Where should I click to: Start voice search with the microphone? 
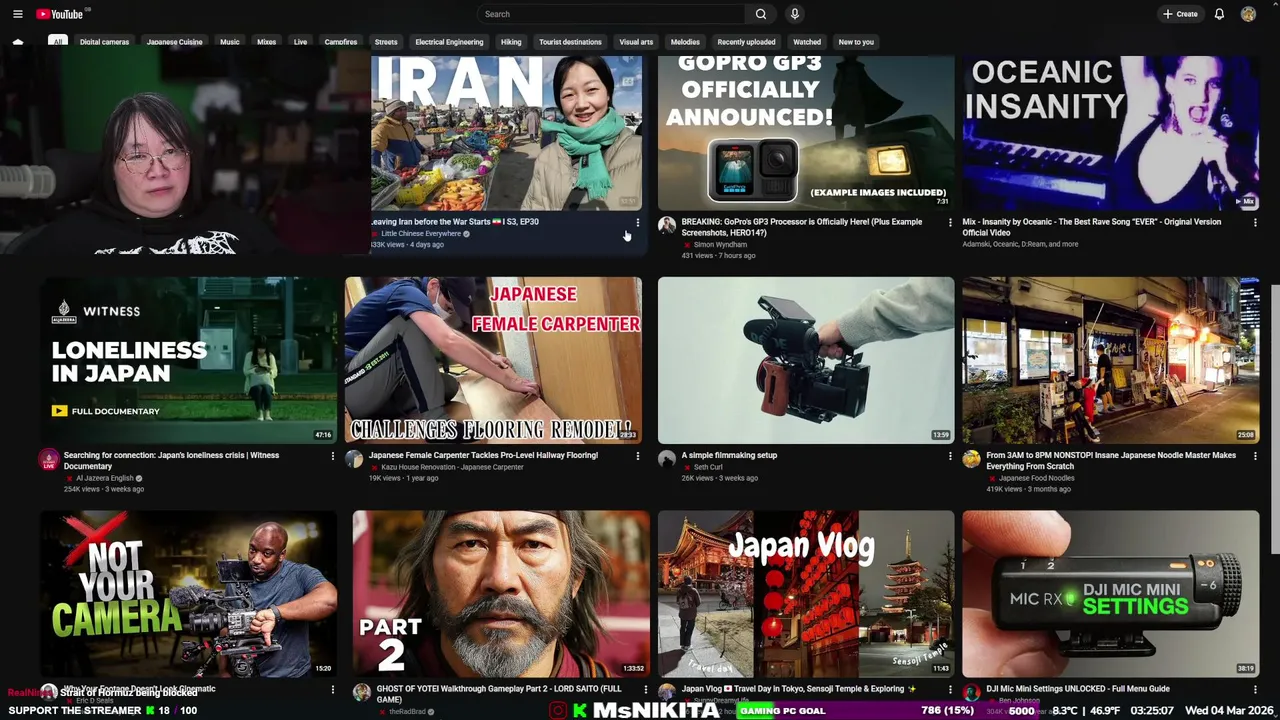click(x=794, y=14)
